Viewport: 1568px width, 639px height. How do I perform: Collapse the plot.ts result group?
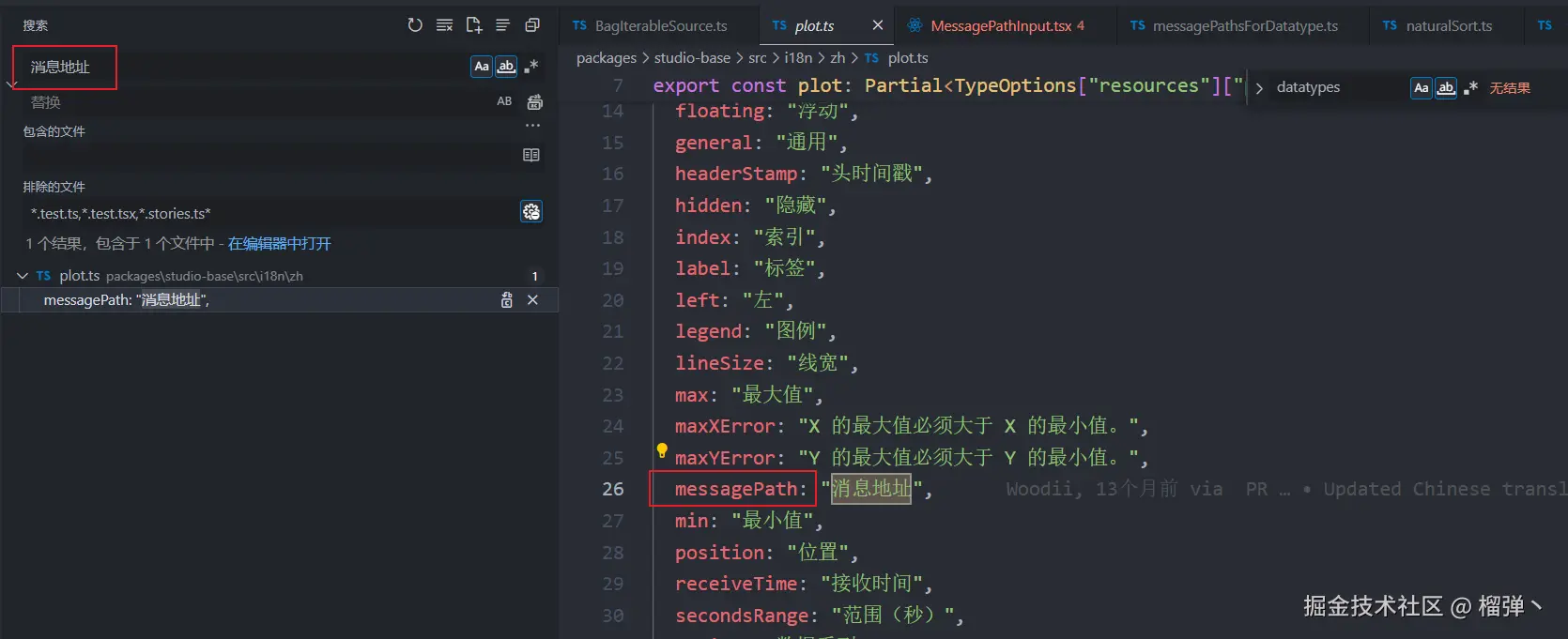coord(23,276)
